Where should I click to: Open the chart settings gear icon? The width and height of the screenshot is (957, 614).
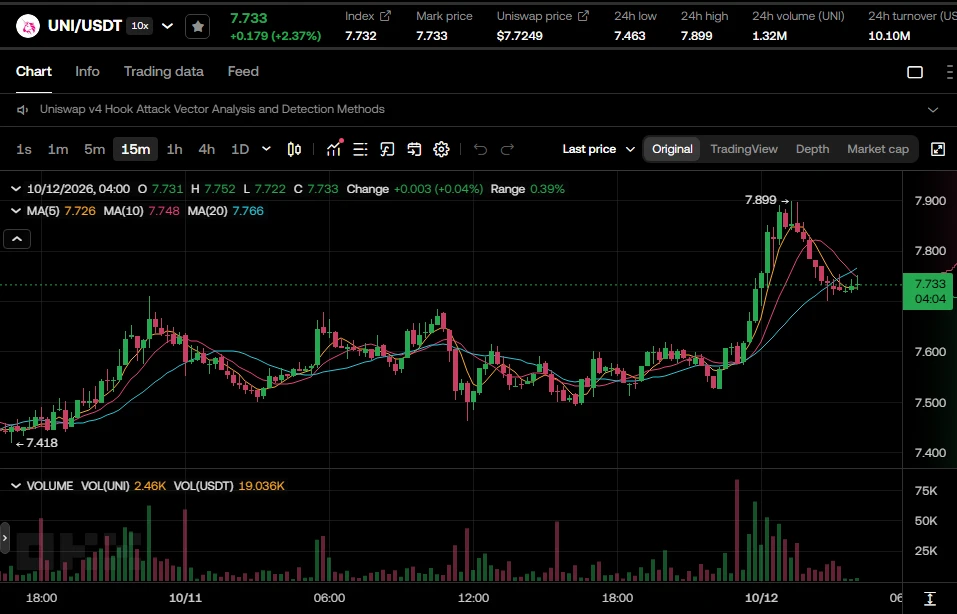(x=441, y=149)
